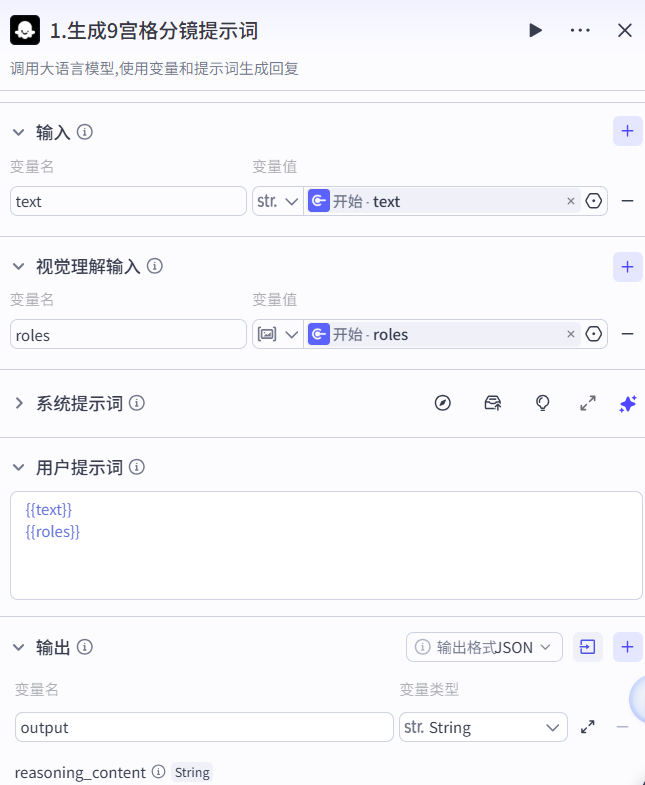Click the lightbulb tips icon
The height and width of the screenshot is (785, 645).
[x=542, y=403]
